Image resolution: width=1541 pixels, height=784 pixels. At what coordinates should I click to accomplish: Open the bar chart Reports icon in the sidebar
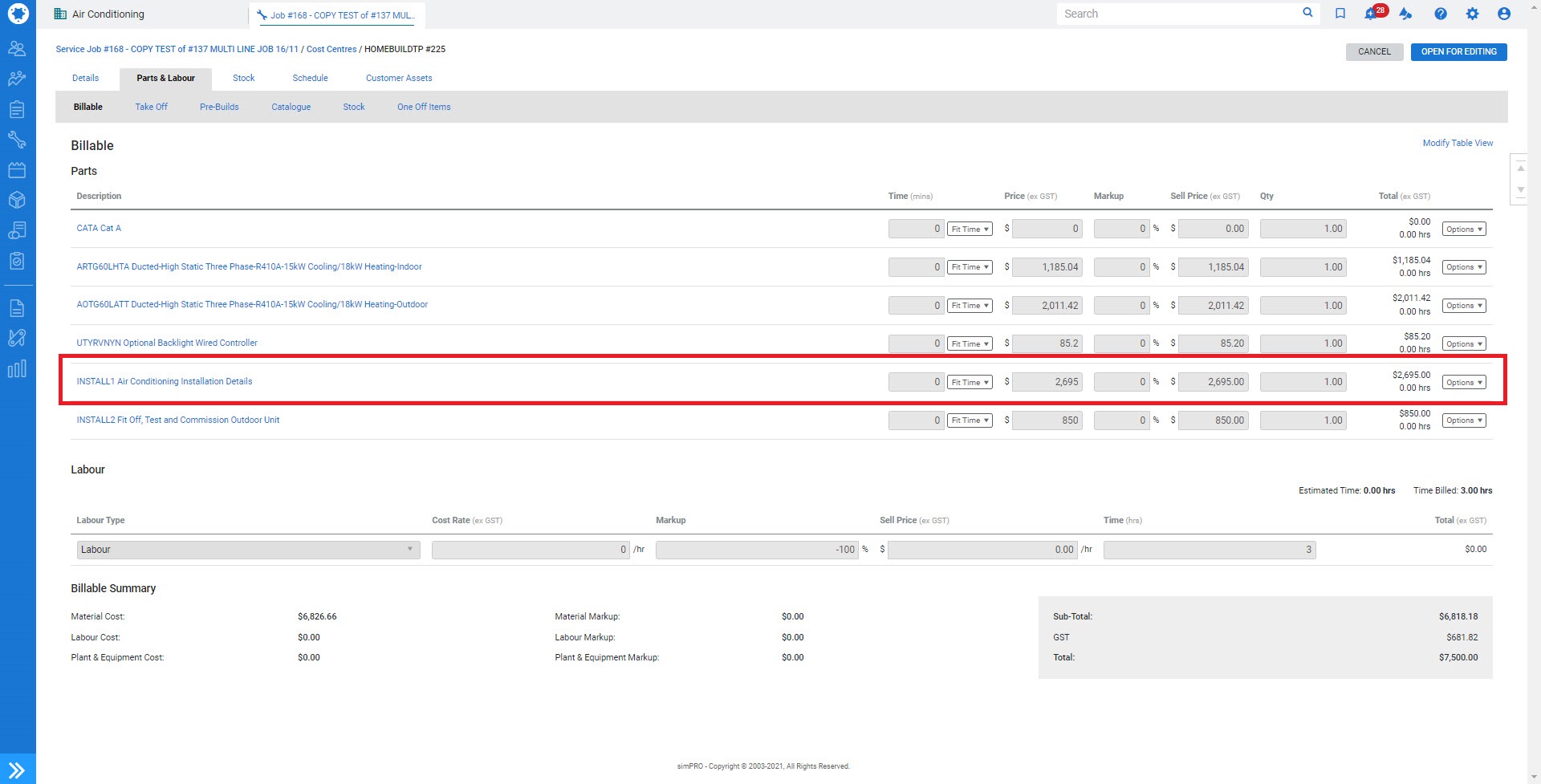click(x=17, y=368)
